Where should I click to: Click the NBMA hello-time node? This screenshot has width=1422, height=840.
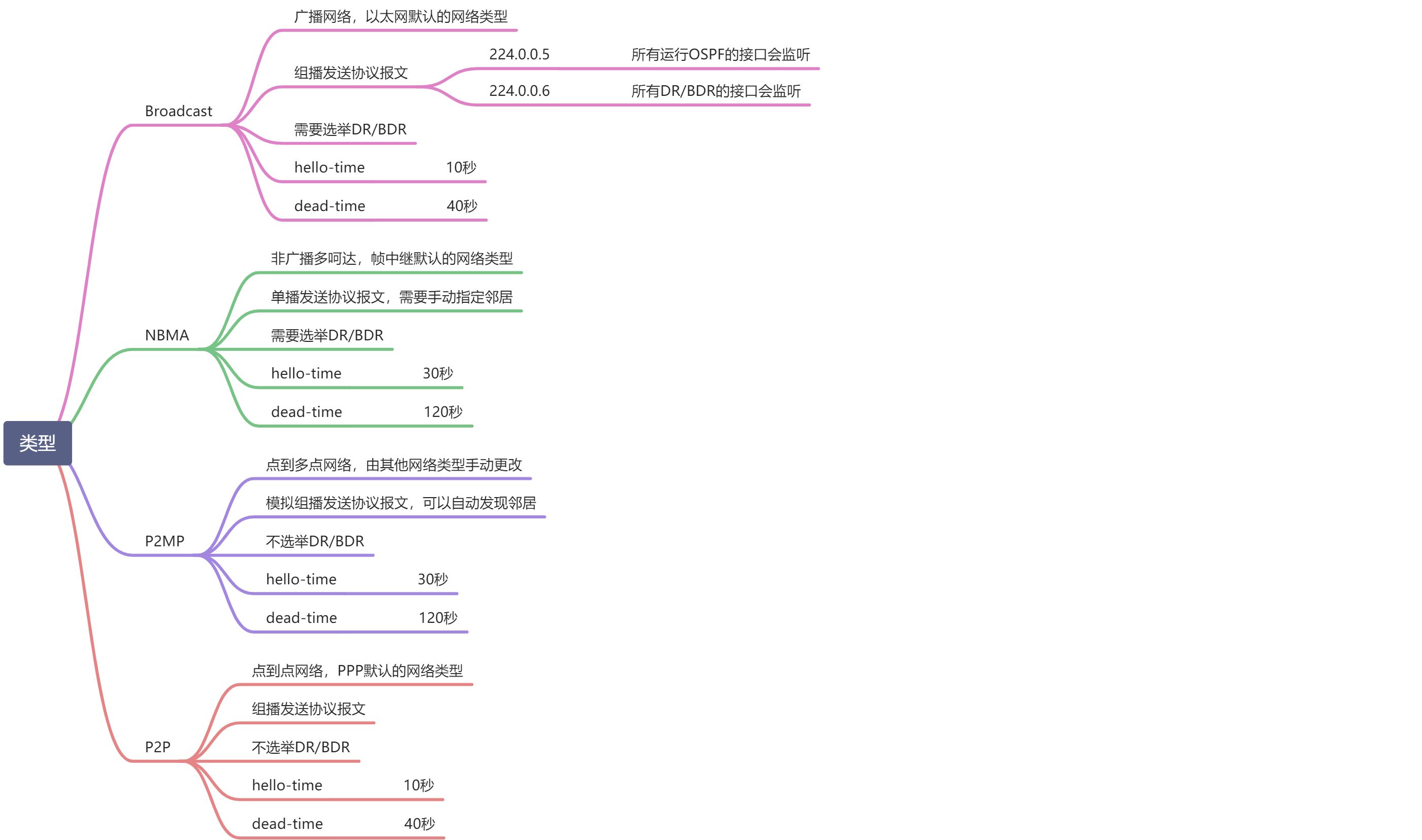(x=306, y=373)
